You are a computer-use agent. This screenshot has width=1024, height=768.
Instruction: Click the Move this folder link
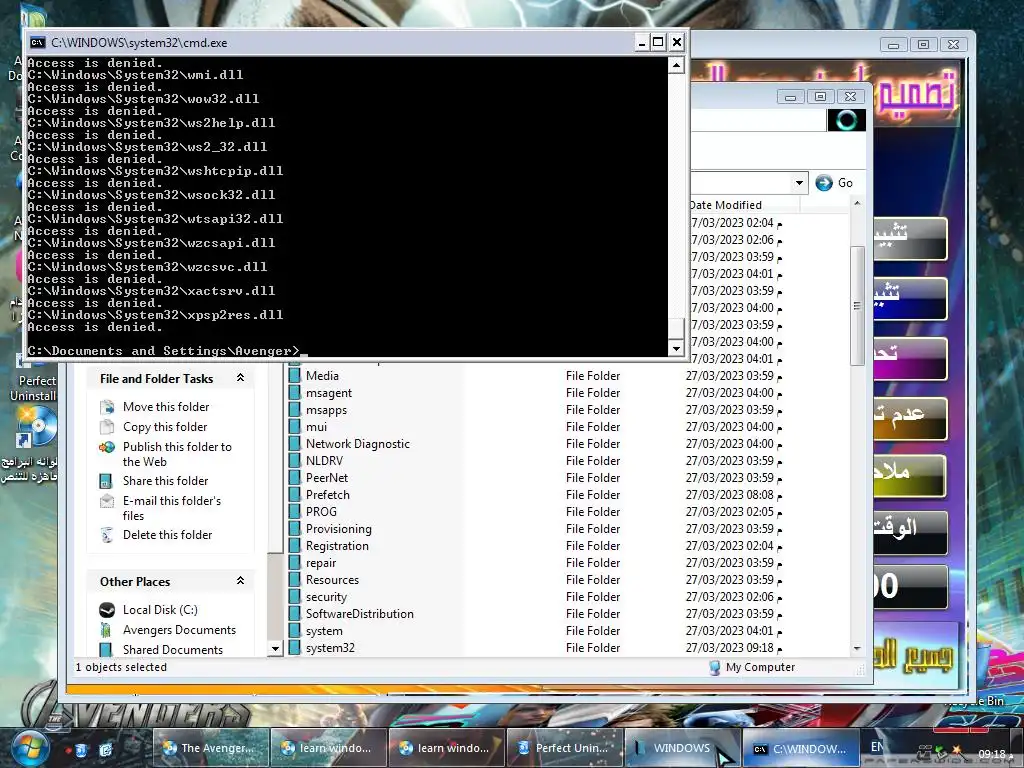click(166, 407)
